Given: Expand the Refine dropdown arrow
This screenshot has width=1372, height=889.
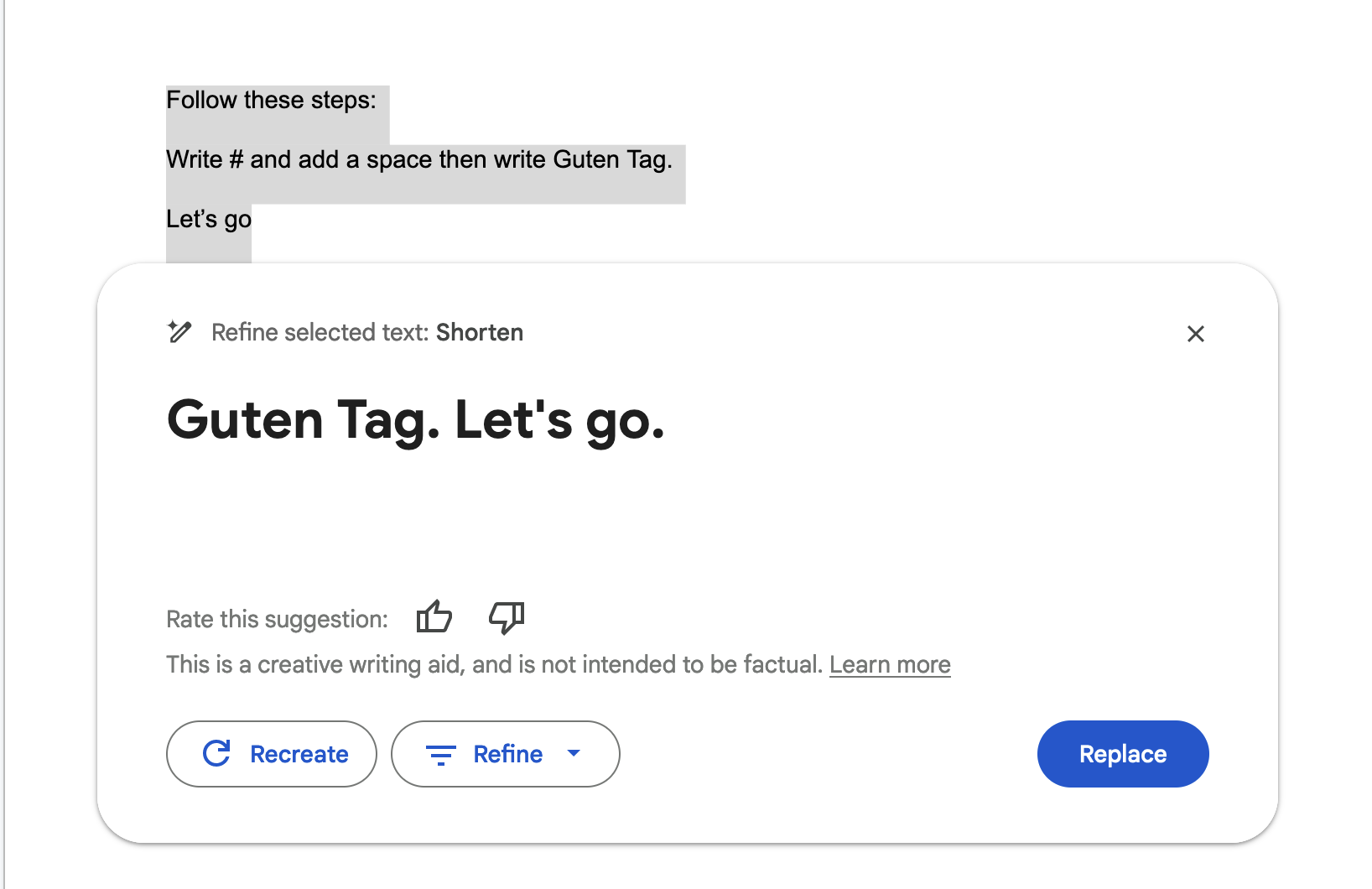Looking at the screenshot, I should pos(574,753).
